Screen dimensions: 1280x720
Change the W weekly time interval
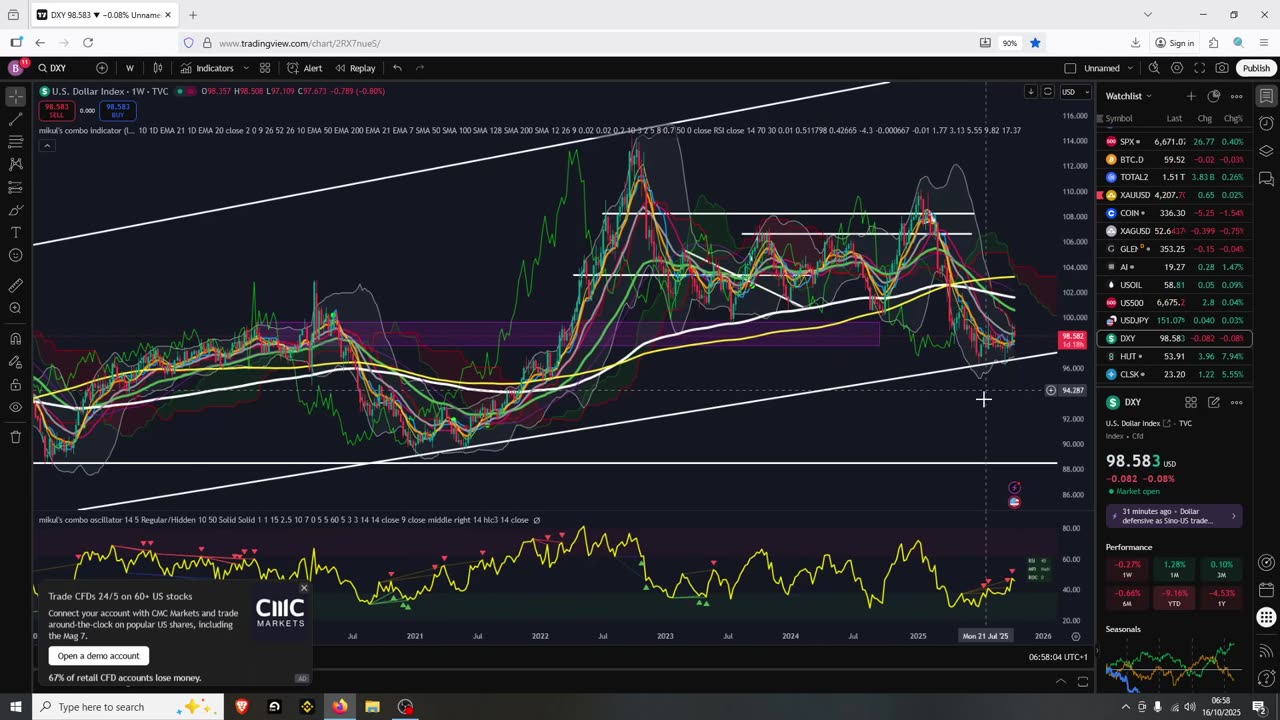point(130,68)
